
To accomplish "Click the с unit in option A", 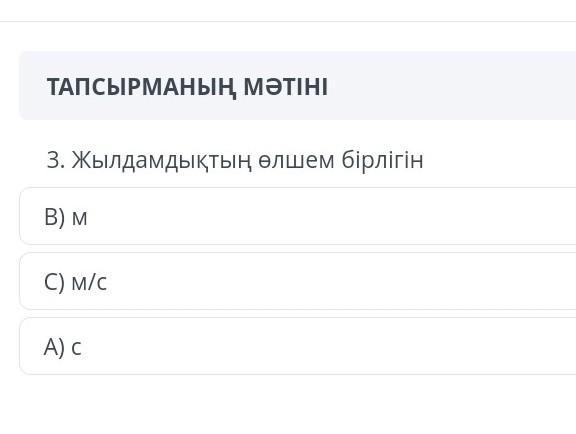I will pyautogui.click(x=76, y=348).
